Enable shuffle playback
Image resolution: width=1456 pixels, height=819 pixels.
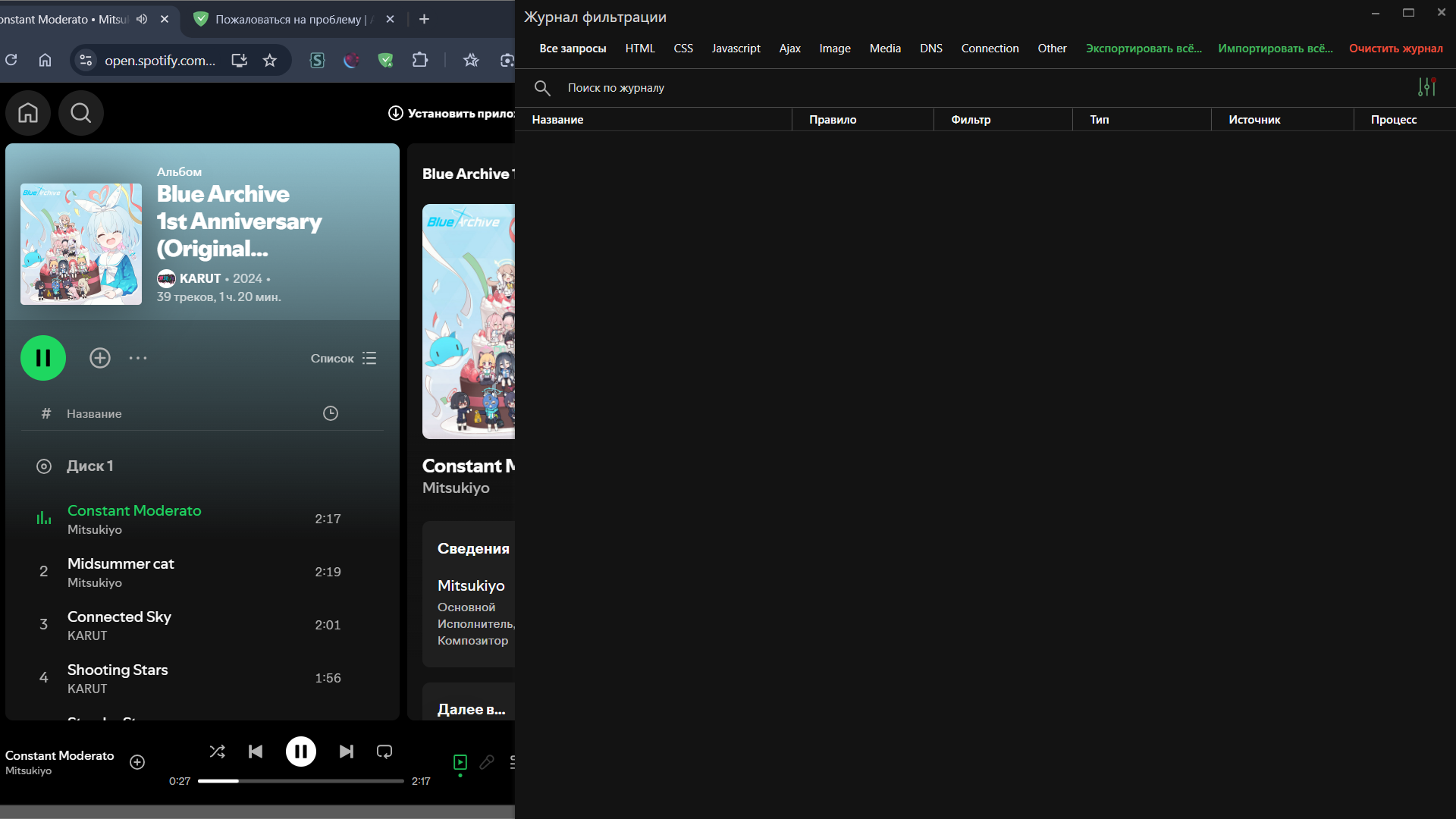[217, 751]
